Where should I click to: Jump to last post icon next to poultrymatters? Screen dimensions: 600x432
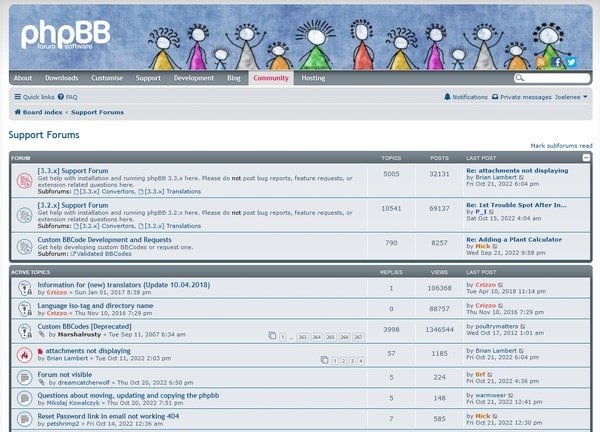click(523, 326)
